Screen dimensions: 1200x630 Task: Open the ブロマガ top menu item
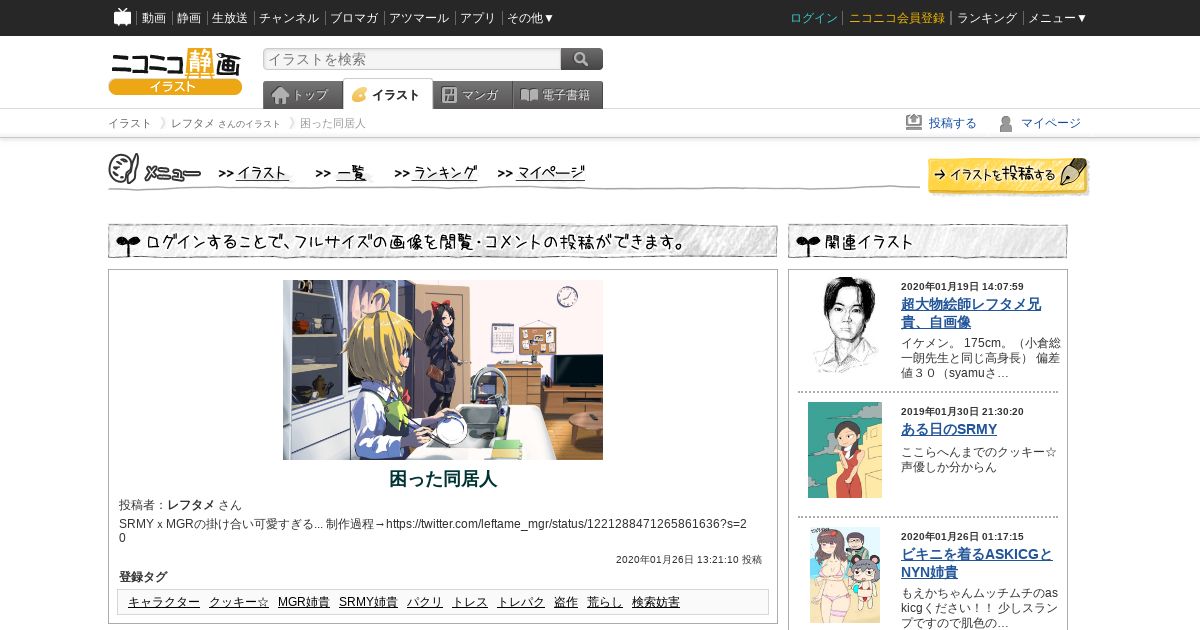[354, 18]
